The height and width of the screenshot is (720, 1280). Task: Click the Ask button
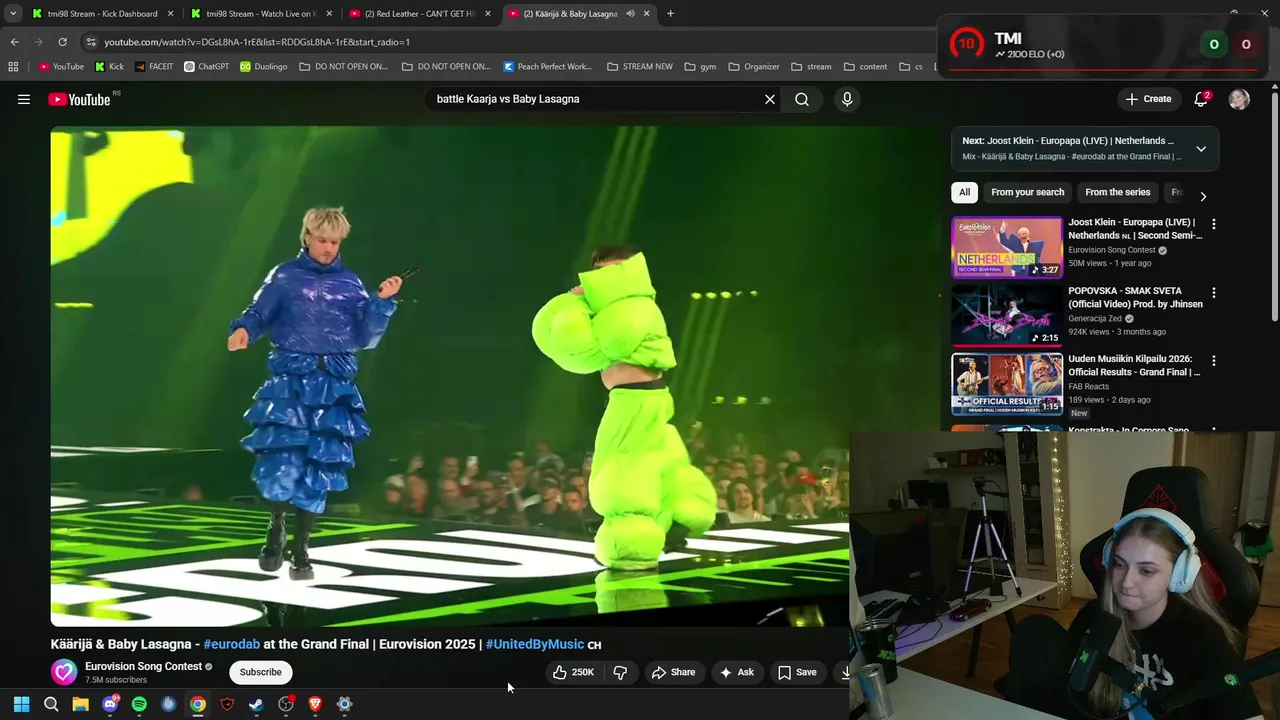point(736,672)
